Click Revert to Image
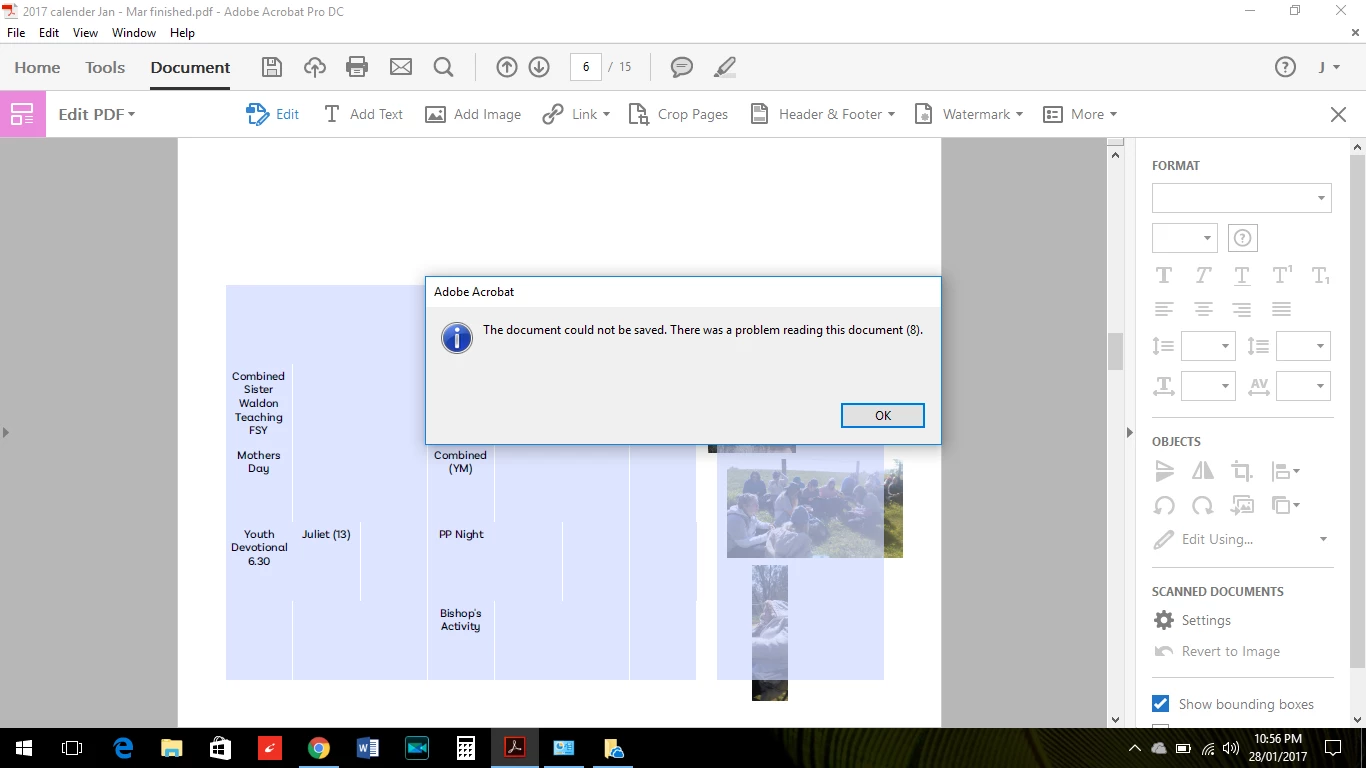The image size is (1366, 768). pyautogui.click(x=1217, y=651)
